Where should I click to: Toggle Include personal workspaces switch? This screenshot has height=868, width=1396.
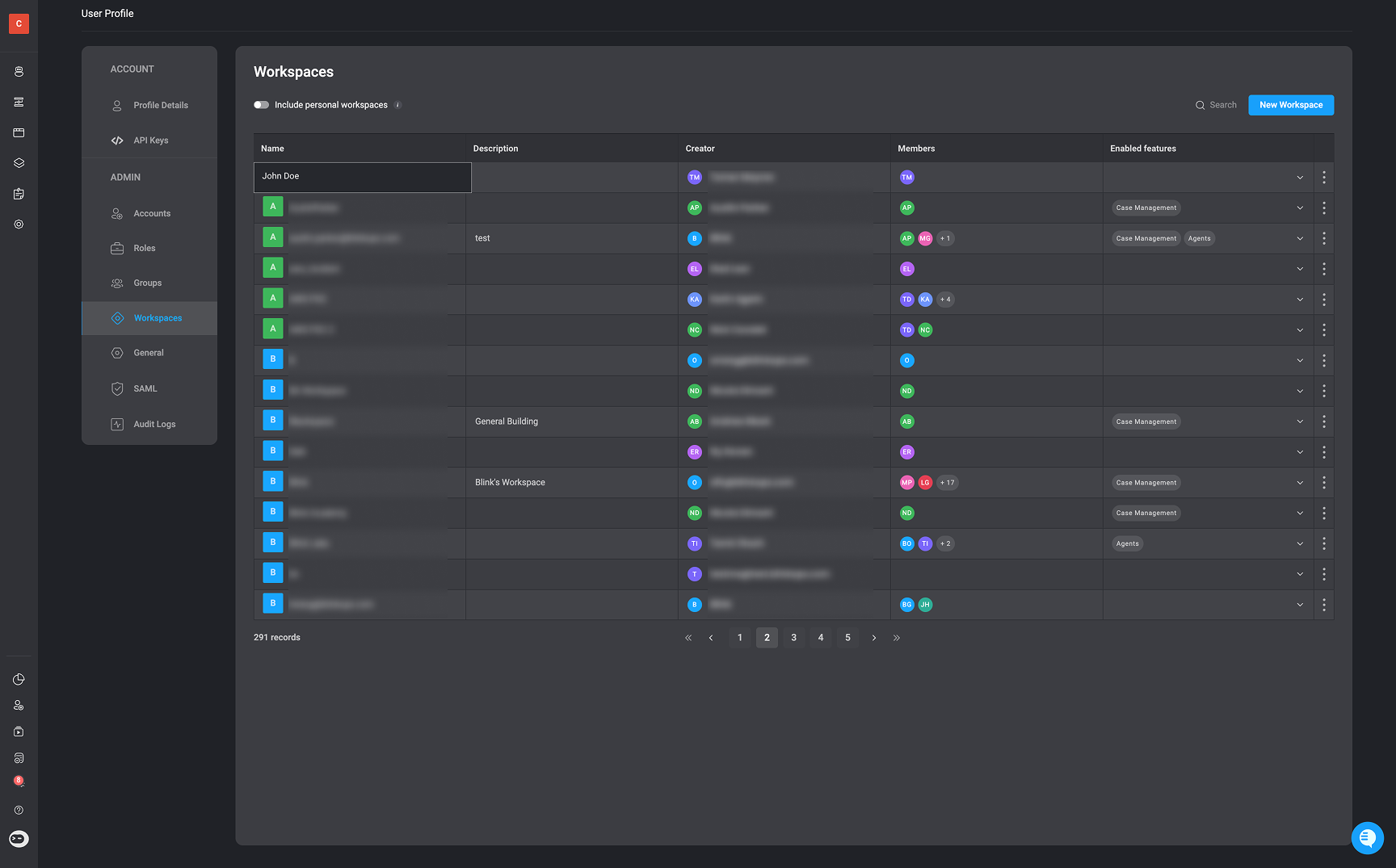tap(261, 105)
